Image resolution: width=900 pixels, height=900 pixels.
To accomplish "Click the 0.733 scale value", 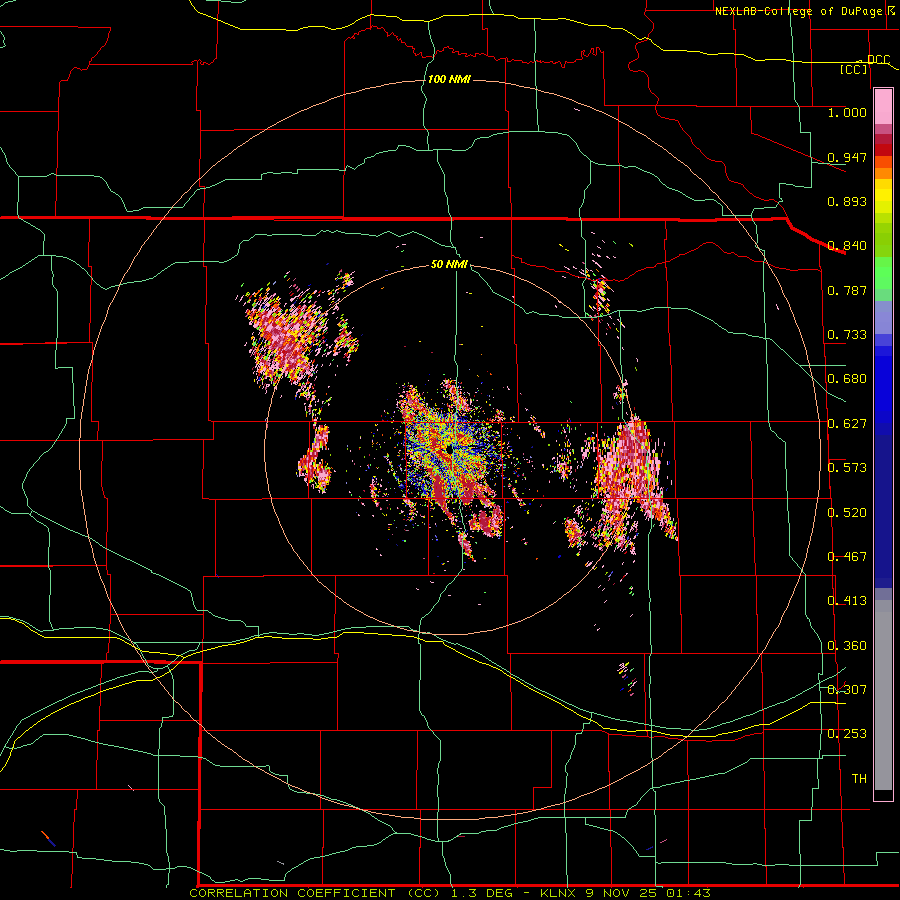I will pyautogui.click(x=847, y=335).
